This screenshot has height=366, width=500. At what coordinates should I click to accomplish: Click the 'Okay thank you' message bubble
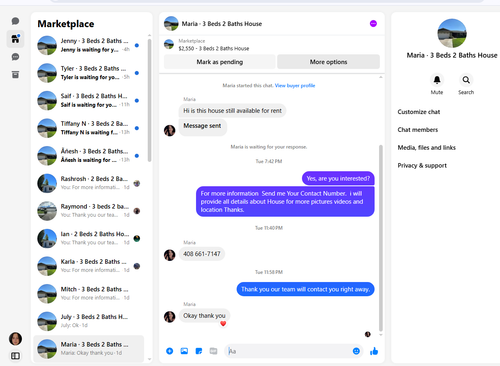pyautogui.click(x=204, y=316)
